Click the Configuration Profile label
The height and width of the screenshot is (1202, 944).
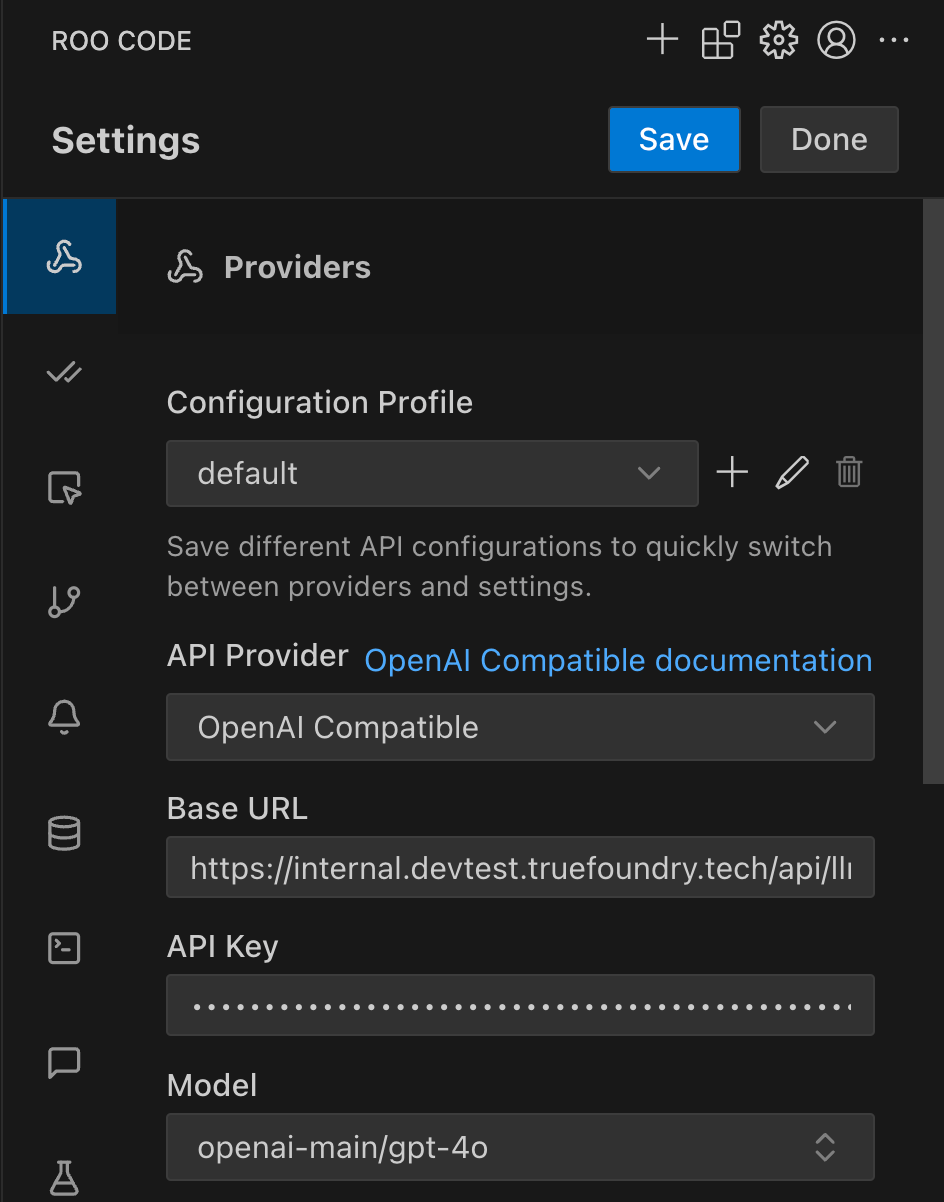[x=320, y=402]
